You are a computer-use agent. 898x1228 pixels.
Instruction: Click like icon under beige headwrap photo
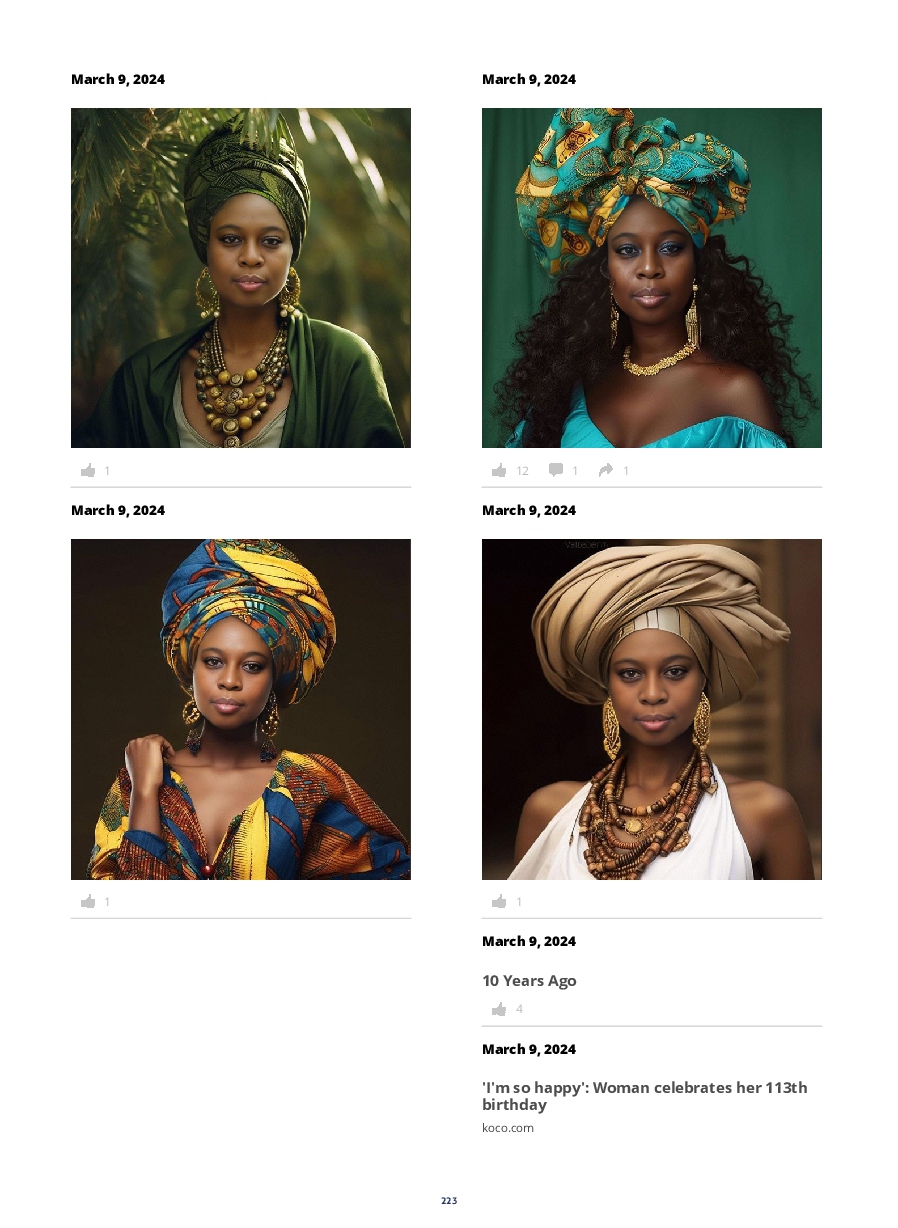[499, 901]
